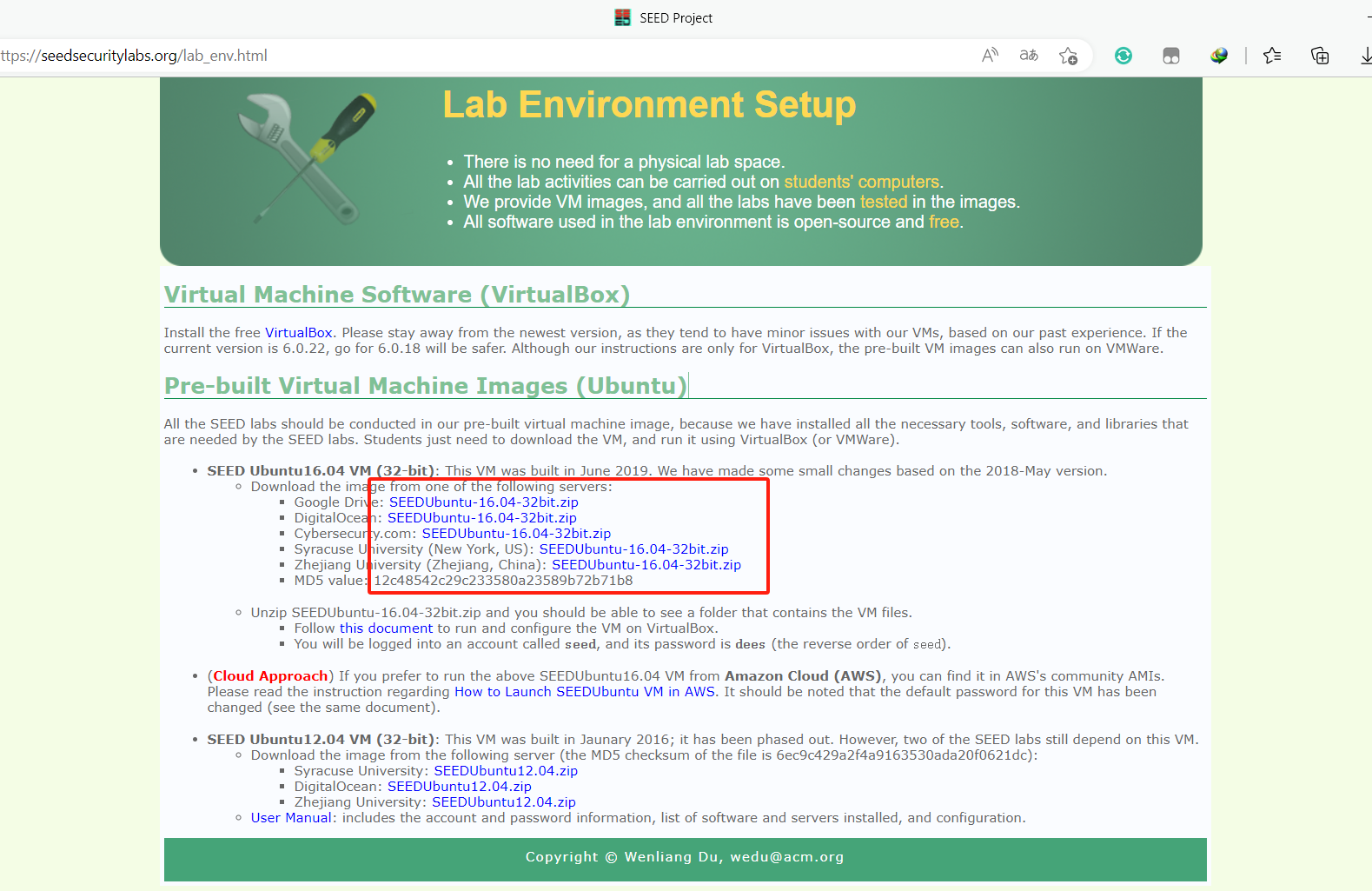Open How to Launch SEEDUbuntu VM in AWS

586,692
